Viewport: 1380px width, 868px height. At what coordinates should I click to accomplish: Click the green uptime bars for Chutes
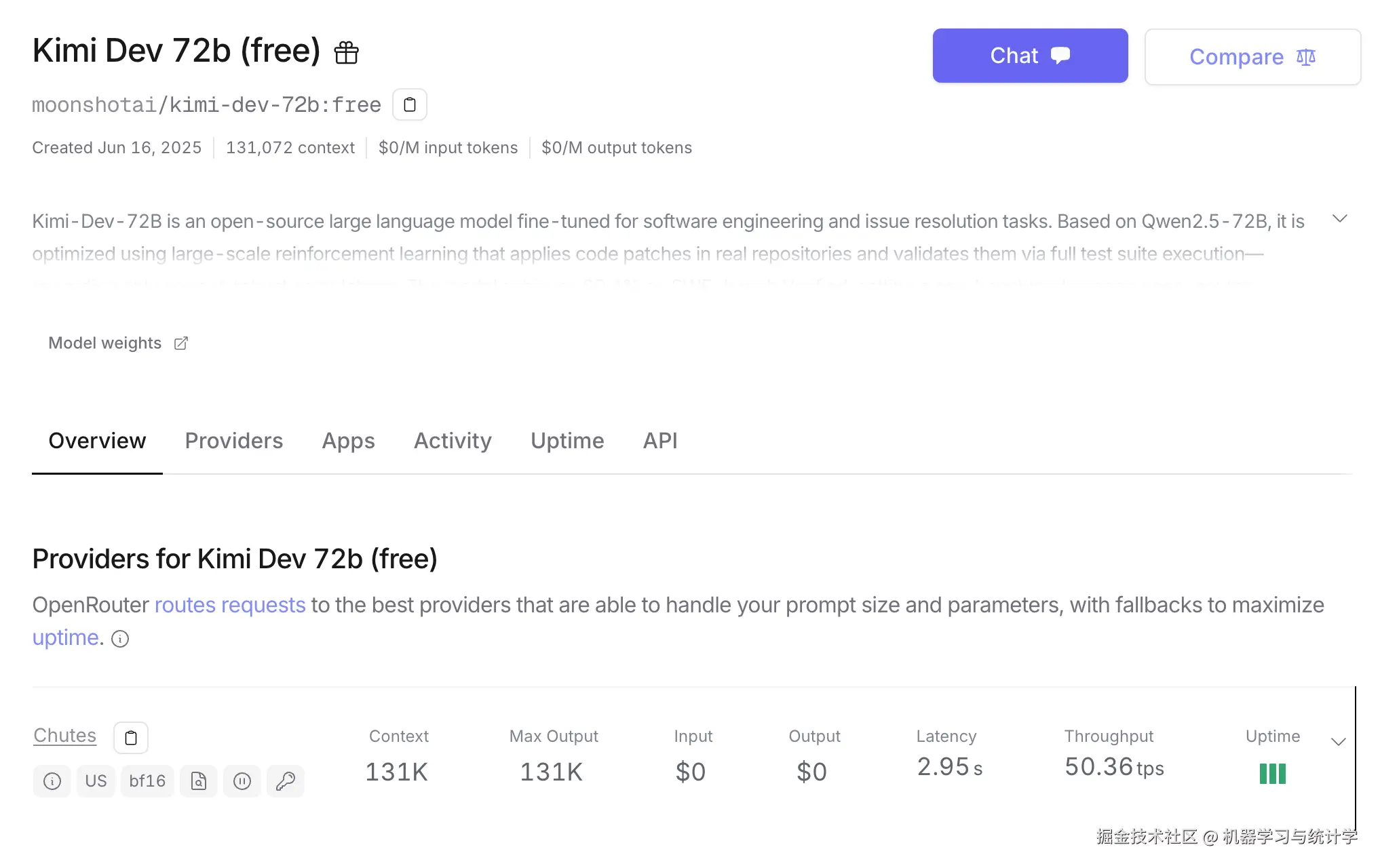(x=1272, y=774)
